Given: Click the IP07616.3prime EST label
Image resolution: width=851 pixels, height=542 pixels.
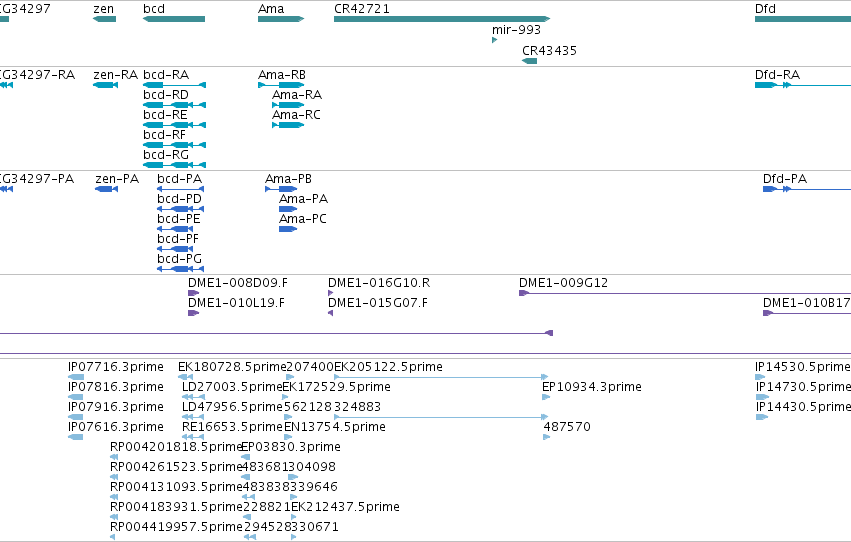Looking at the screenshot, I should (116, 427).
